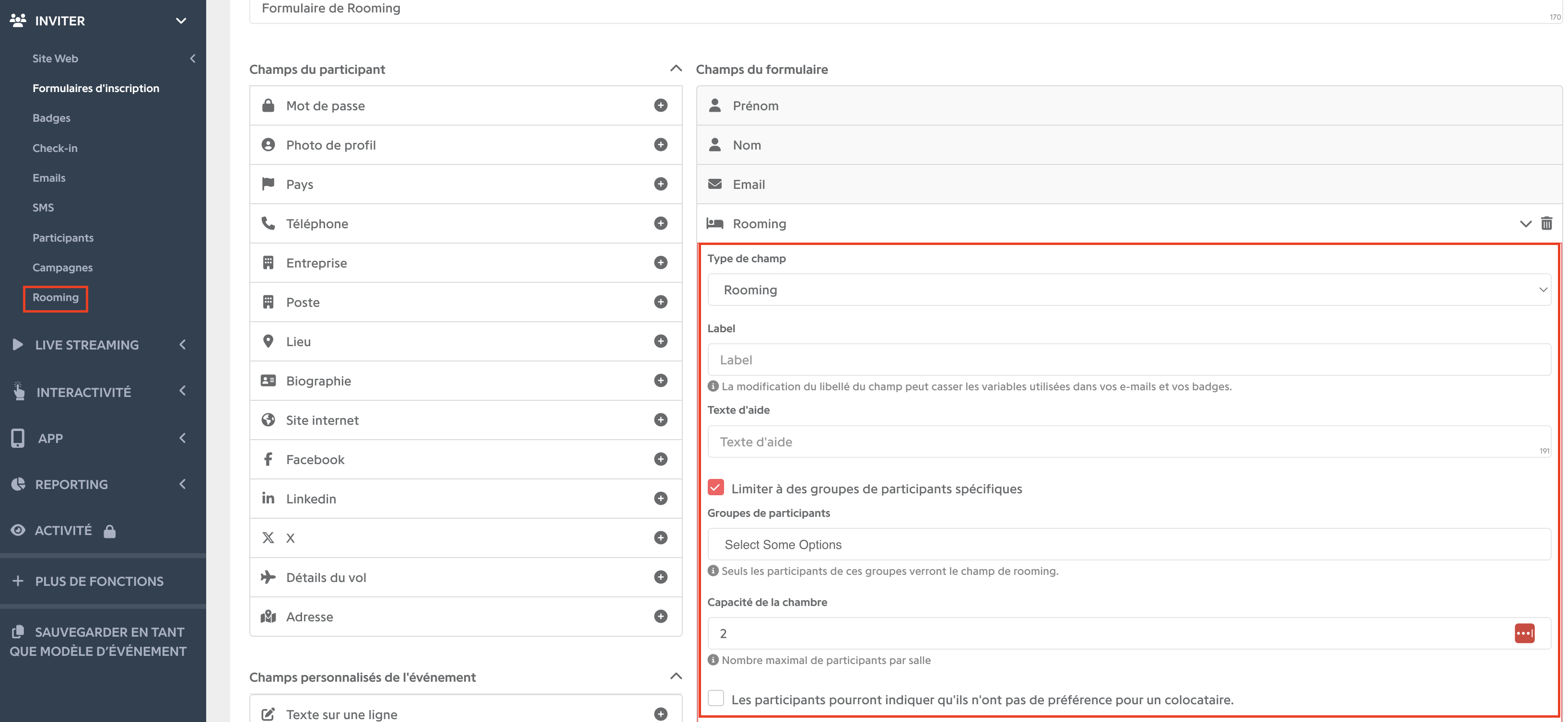Uncheck Limiter à des groupes de participants
This screenshot has width=1568, height=722.
tap(716, 488)
